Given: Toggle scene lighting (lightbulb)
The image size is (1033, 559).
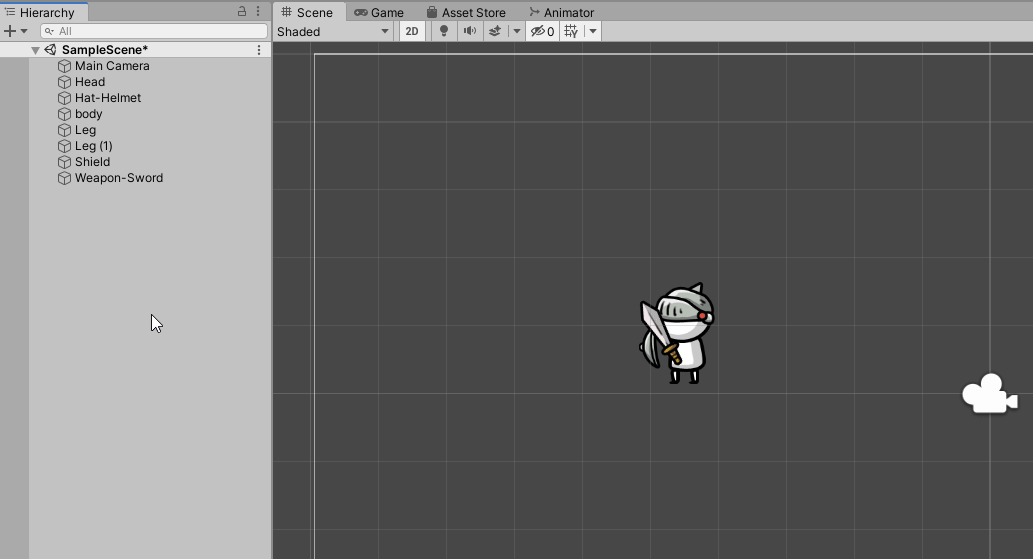Looking at the screenshot, I should click(444, 31).
